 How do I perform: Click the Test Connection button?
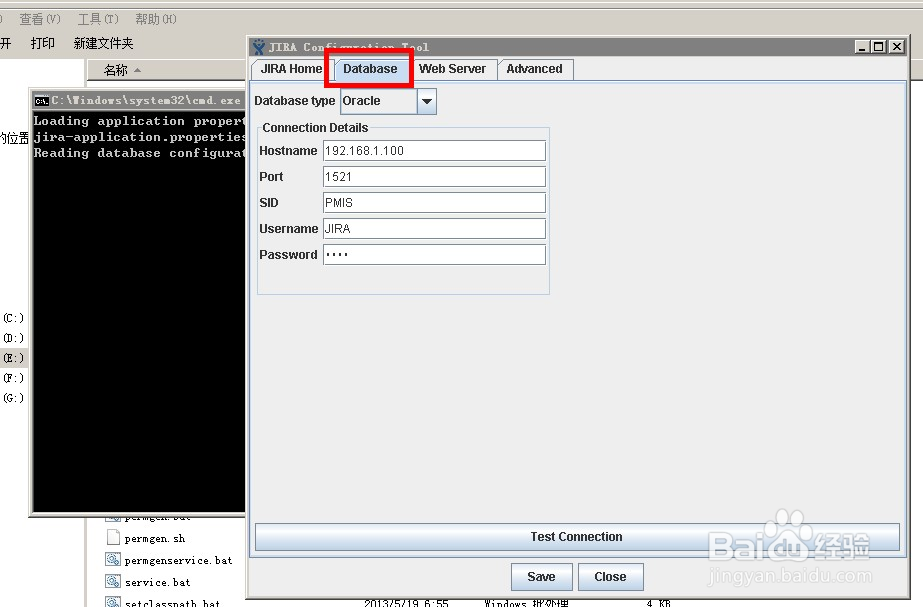577,537
